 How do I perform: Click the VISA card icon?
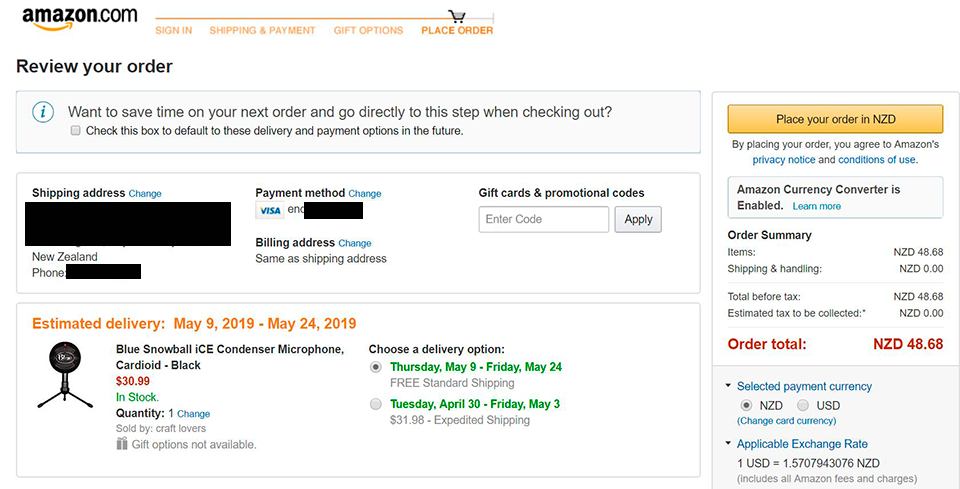pyautogui.click(x=269, y=211)
